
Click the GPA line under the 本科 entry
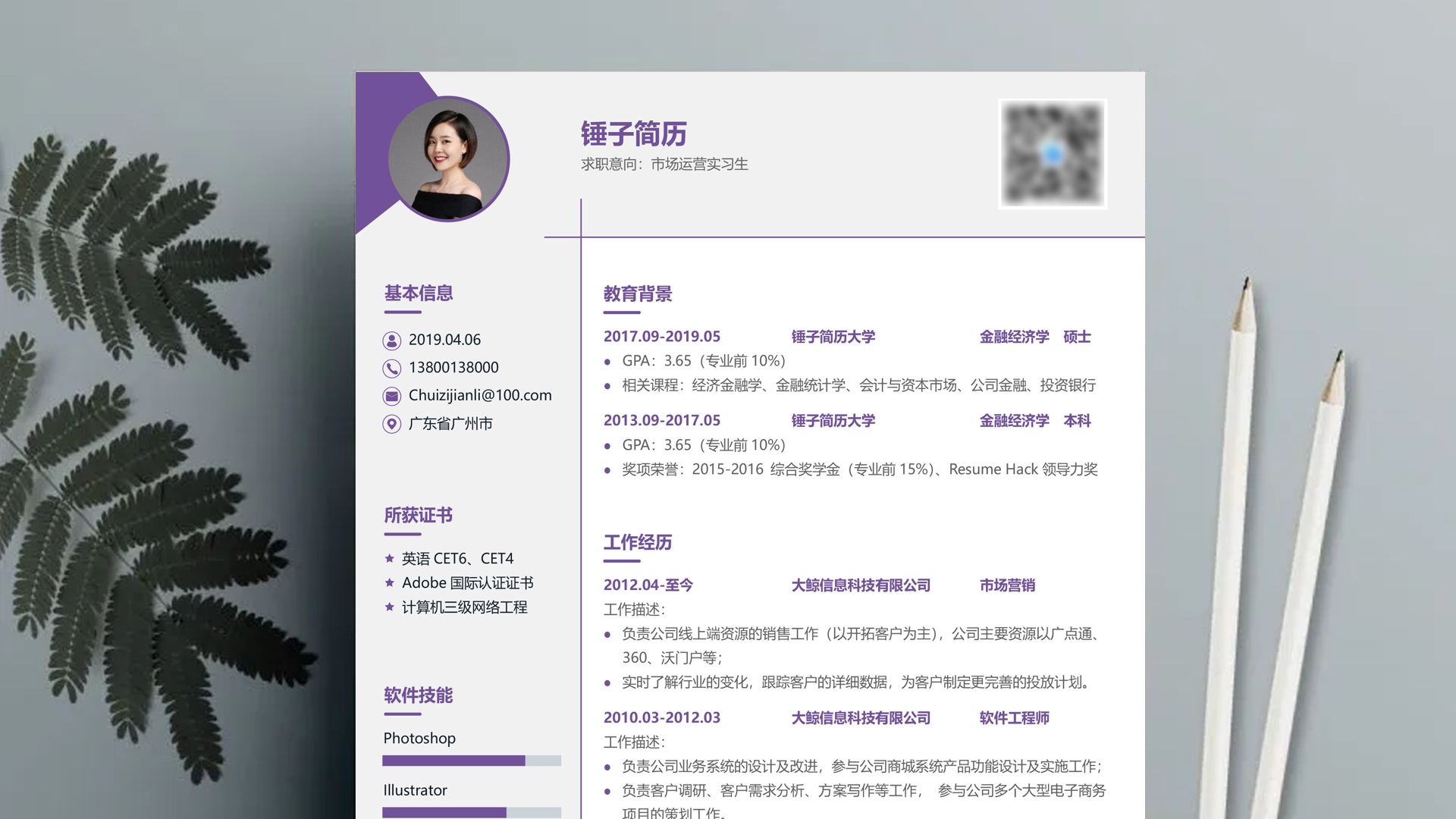(x=704, y=444)
